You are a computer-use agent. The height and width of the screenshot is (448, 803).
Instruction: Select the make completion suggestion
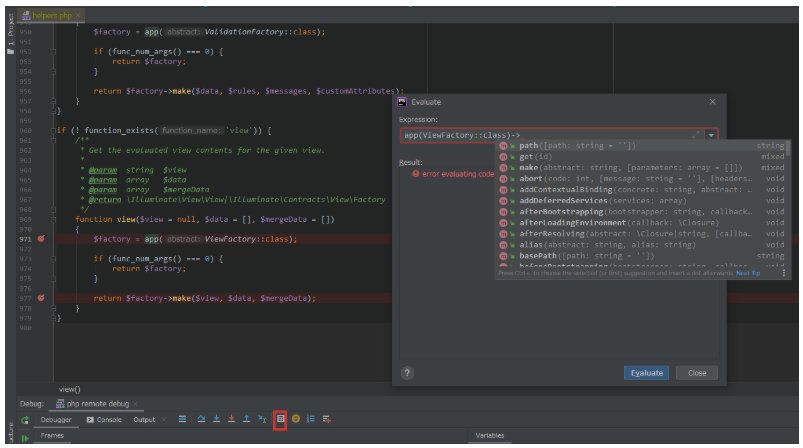pyautogui.click(x=642, y=168)
